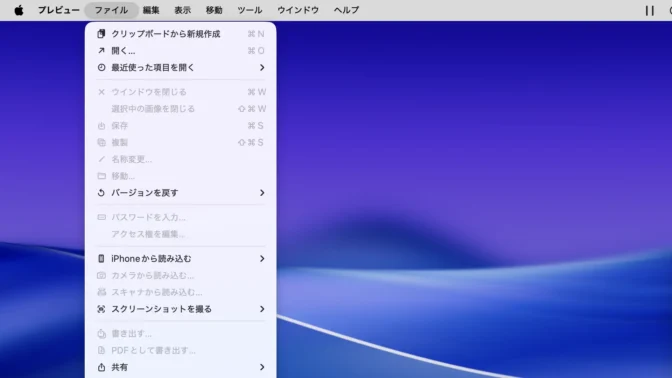Expand 最近使った項目を開く submenu chevron
The width and height of the screenshot is (672, 378).
click(x=262, y=67)
